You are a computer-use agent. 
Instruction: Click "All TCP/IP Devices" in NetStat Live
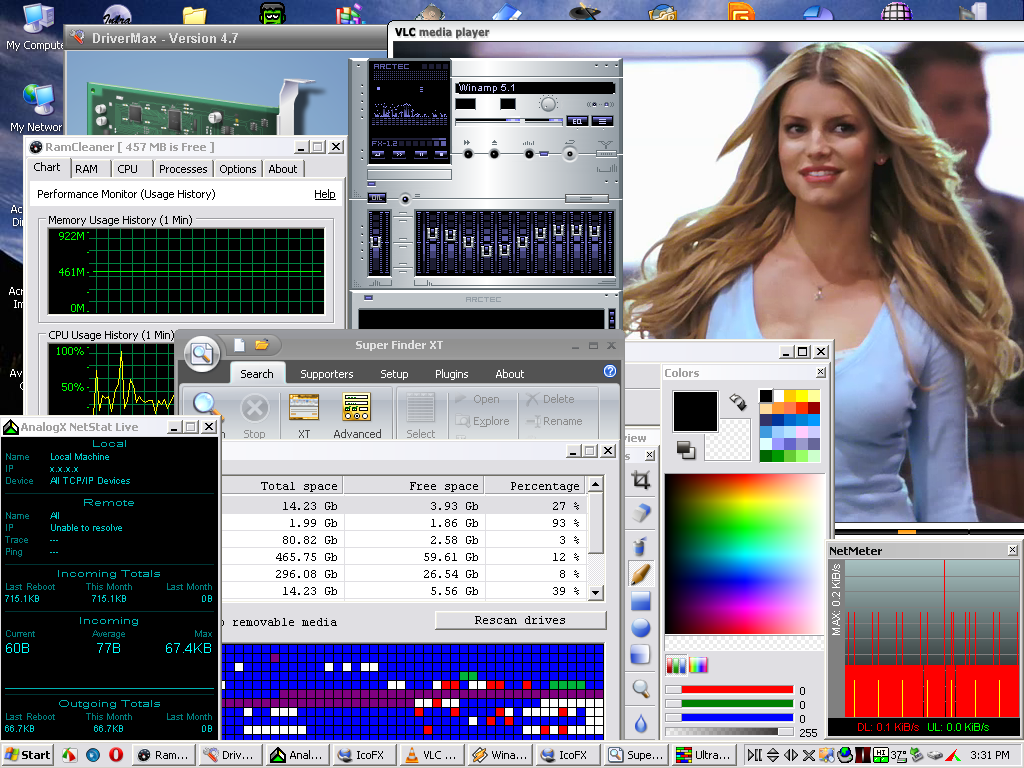tap(90, 481)
